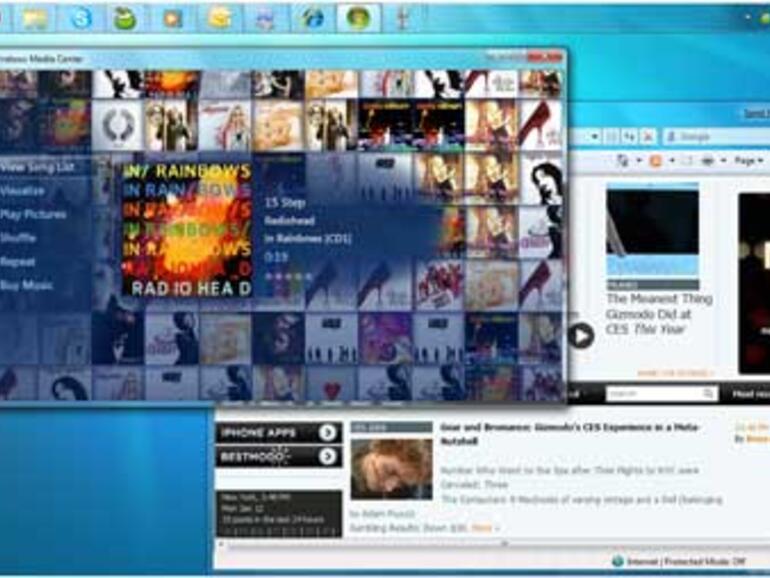Follow the orange More link below the article
This screenshot has height=578, width=770.
pyautogui.click(x=484, y=528)
